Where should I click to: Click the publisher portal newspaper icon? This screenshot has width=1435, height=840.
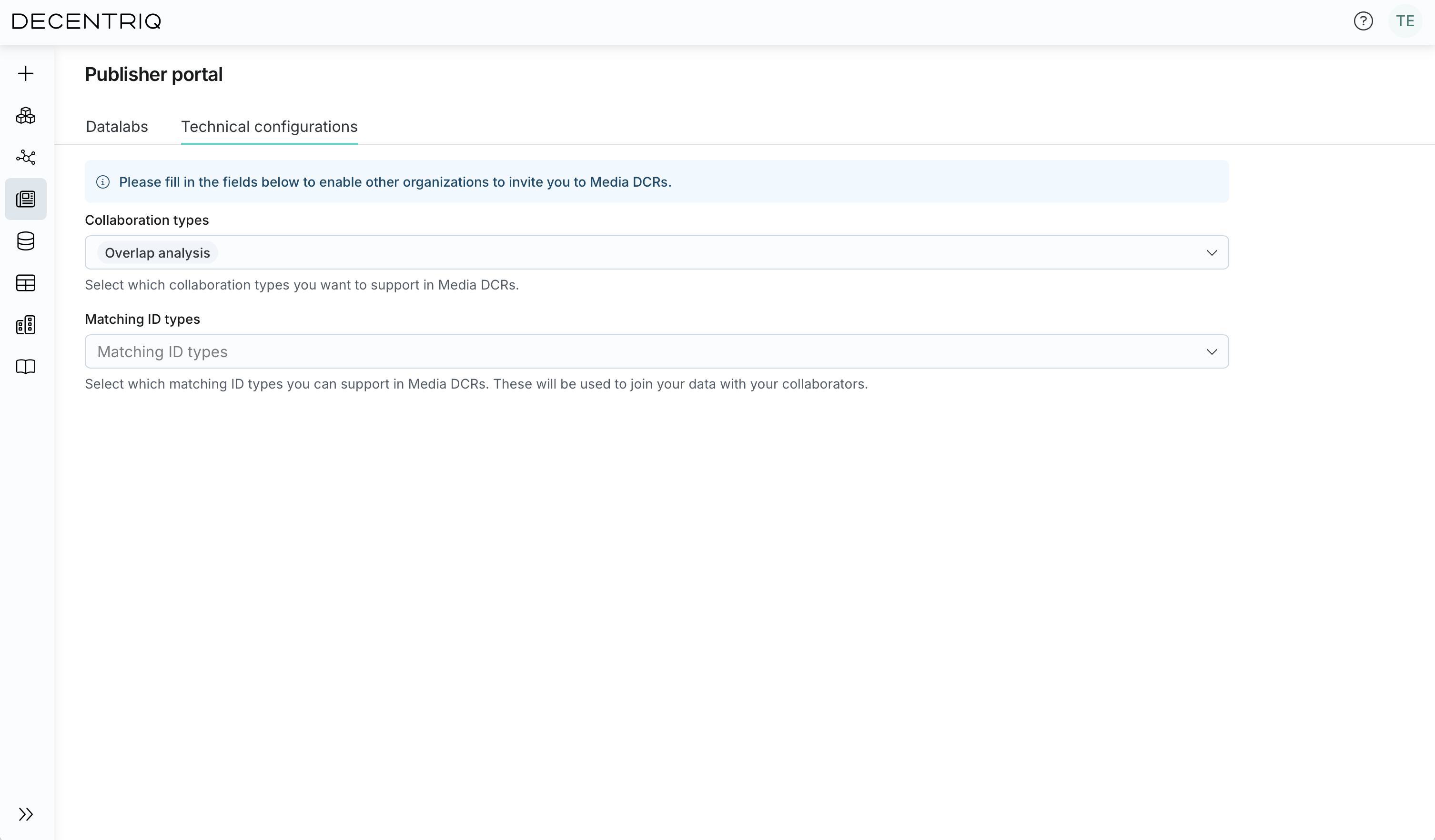tap(26, 199)
